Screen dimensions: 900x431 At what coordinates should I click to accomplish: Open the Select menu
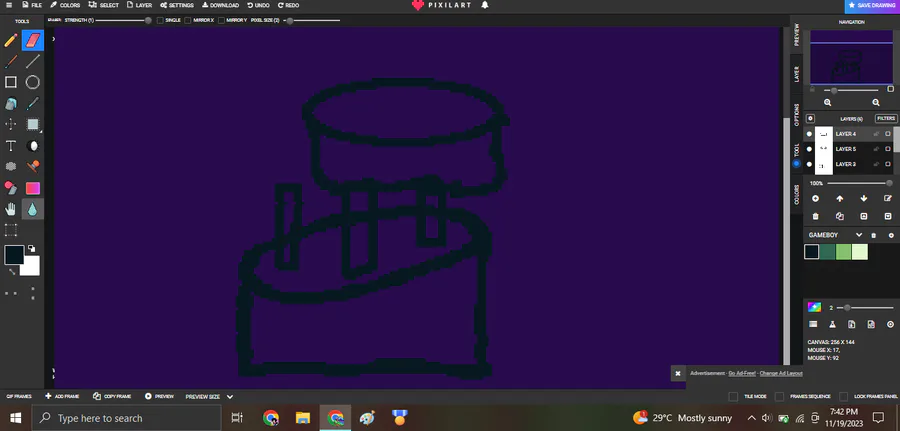pos(103,5)
